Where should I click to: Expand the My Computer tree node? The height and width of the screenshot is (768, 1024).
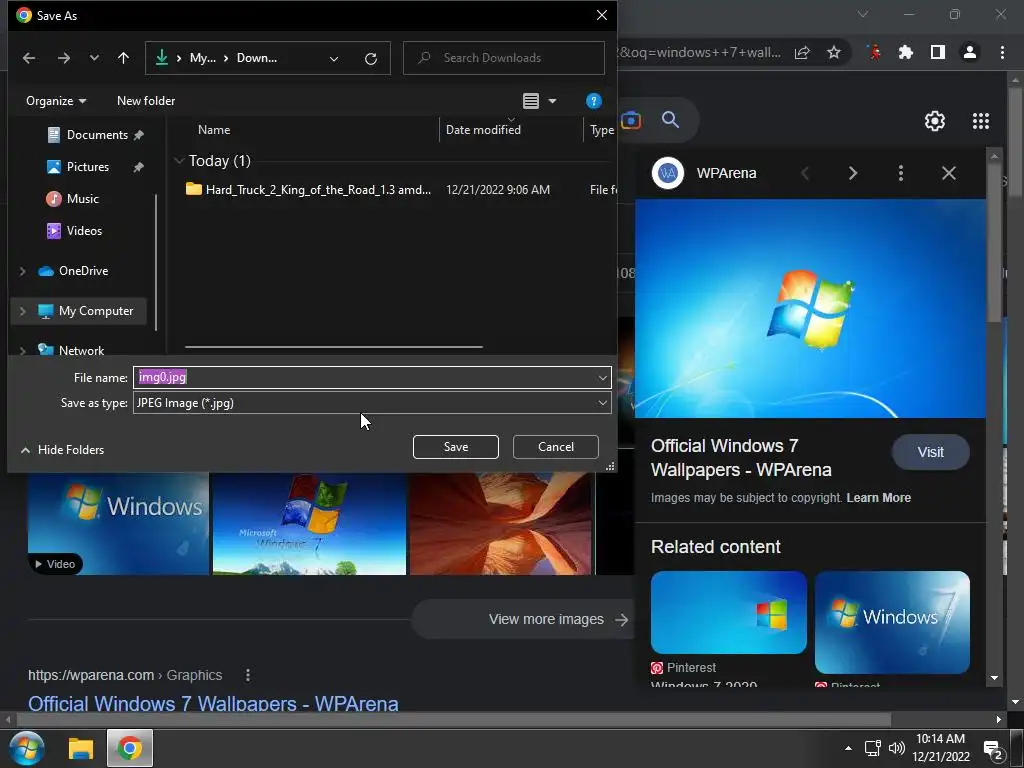23,311
